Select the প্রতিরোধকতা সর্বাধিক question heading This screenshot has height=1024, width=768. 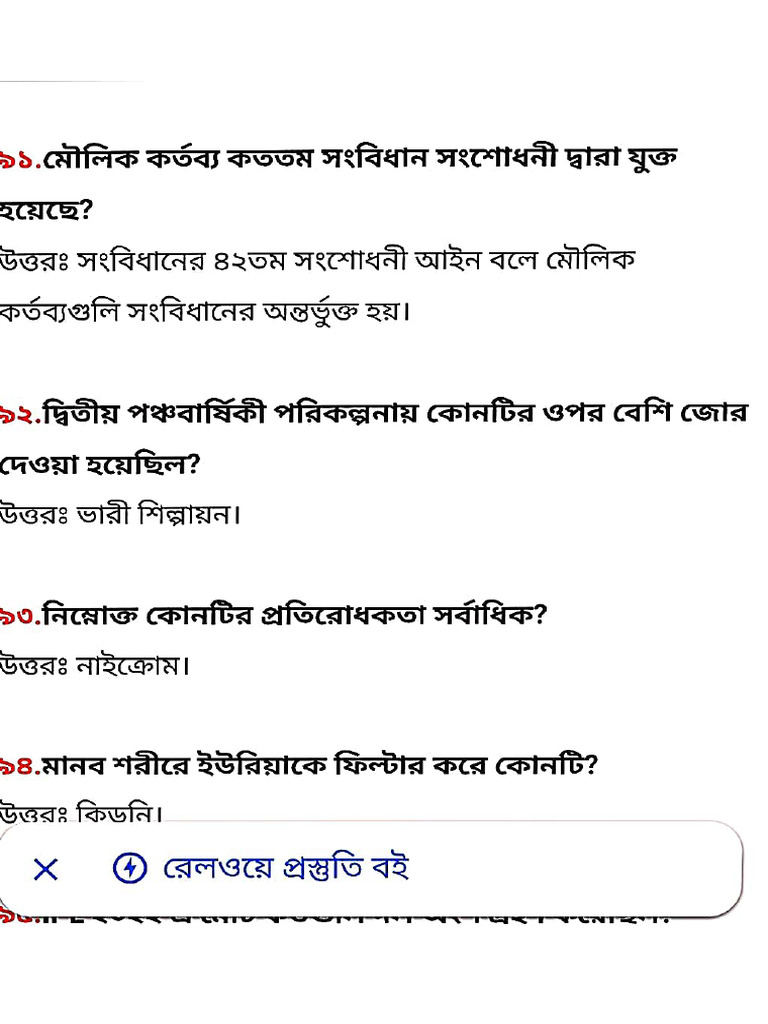tap(273, 616)
